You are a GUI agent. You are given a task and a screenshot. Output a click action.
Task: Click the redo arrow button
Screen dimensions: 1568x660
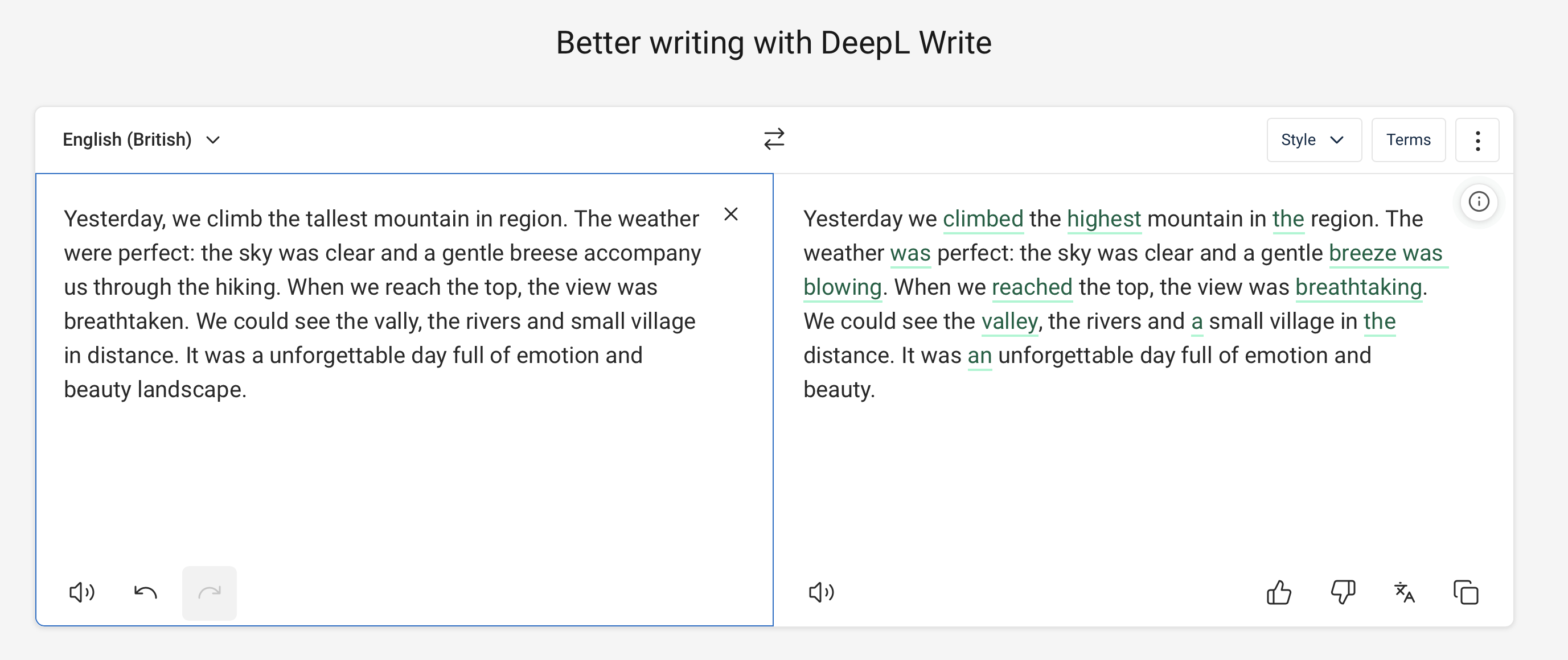tap(209, 592)
